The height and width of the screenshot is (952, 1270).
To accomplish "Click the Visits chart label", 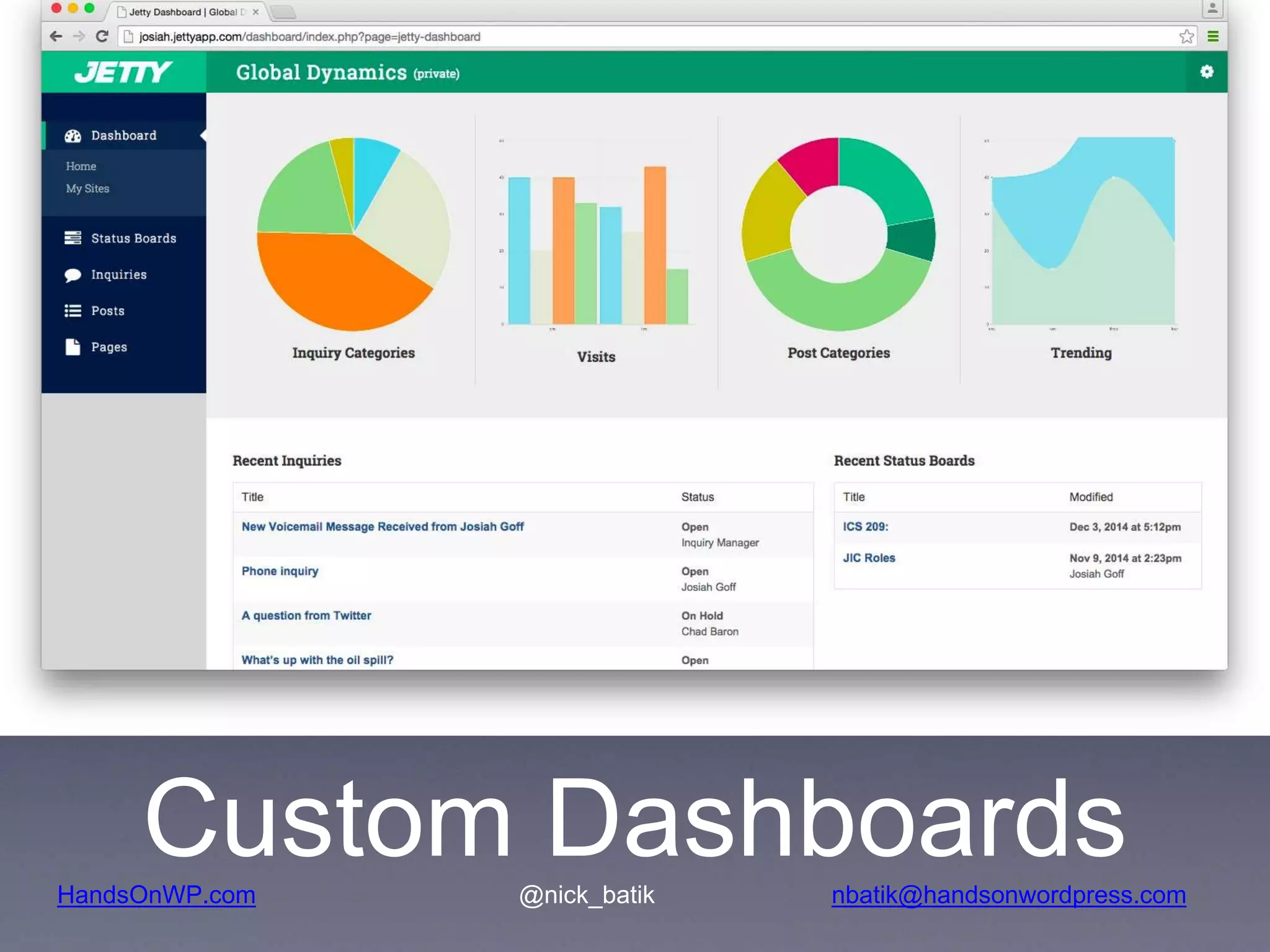I will click(x=596, y=357).
